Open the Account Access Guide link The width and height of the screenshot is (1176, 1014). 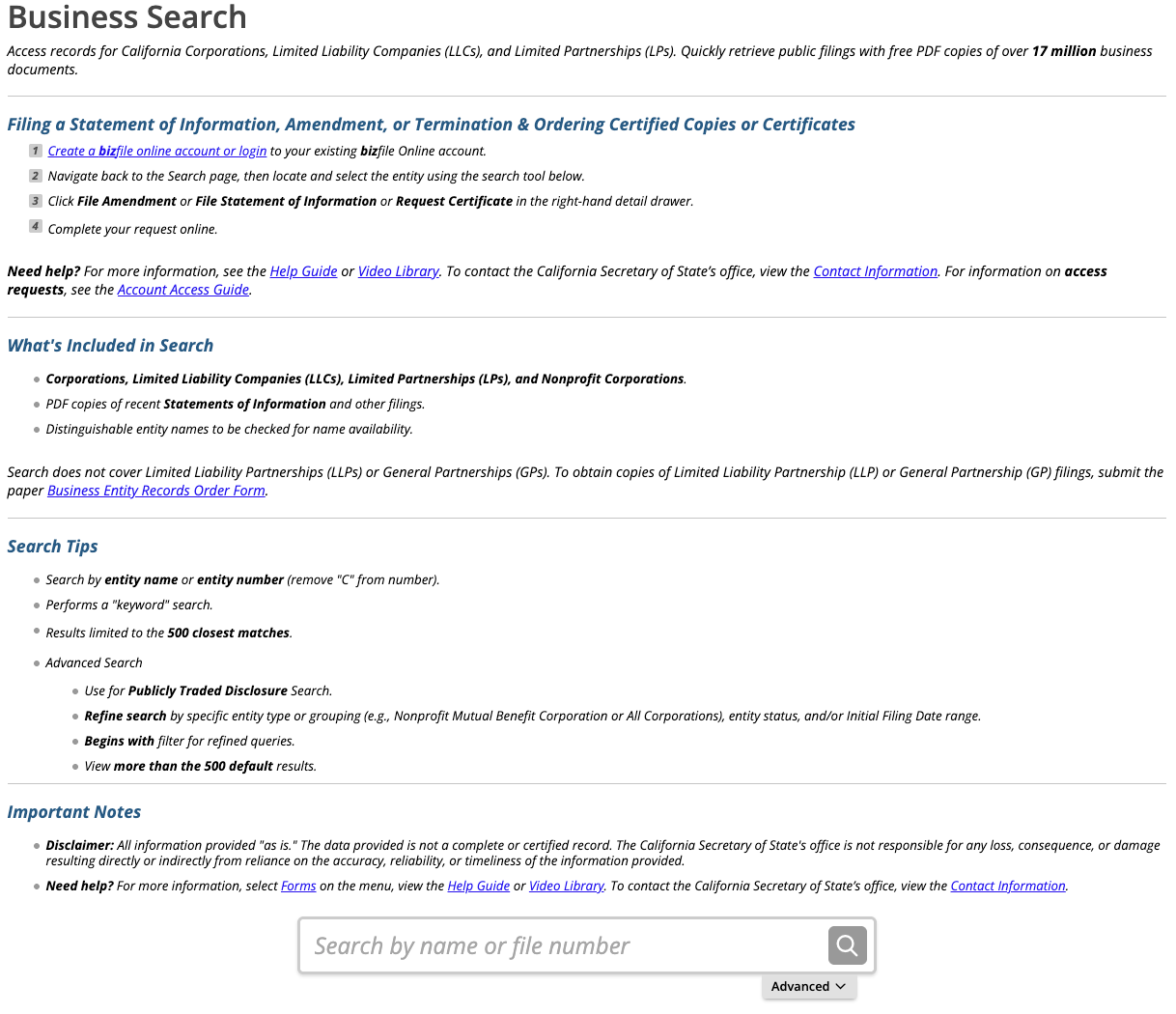coord(183,290)
